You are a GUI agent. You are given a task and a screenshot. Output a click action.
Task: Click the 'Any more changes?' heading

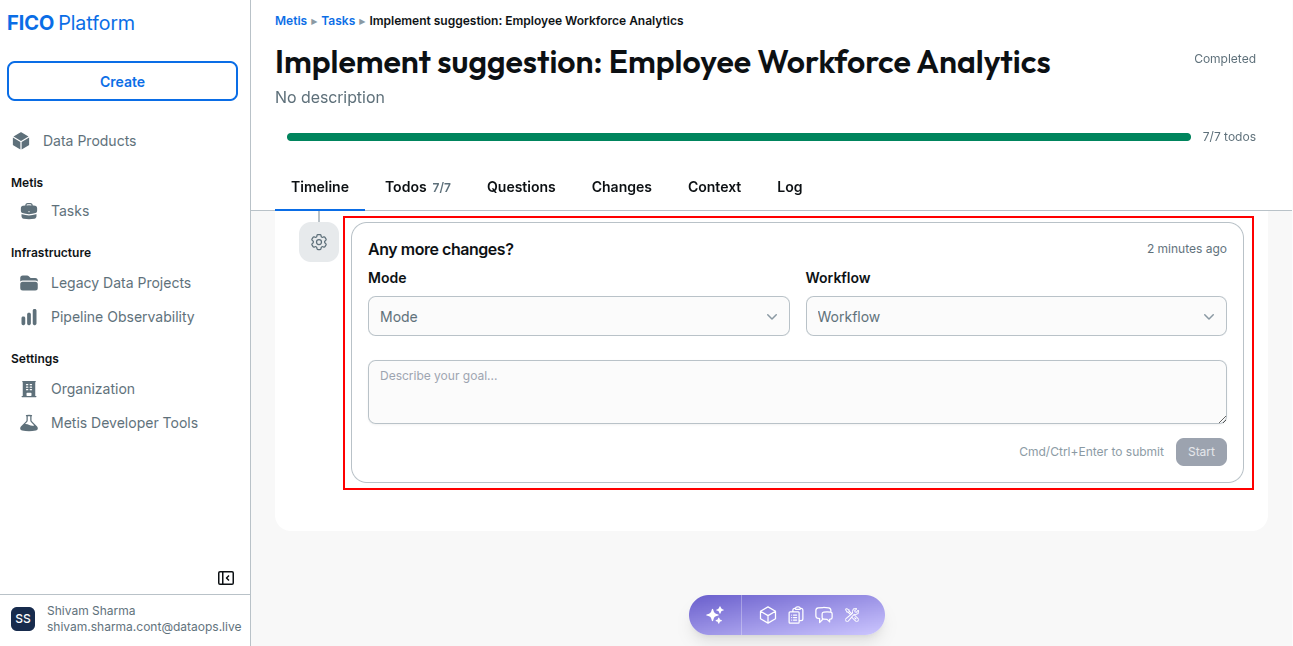[x=441, y=249]
